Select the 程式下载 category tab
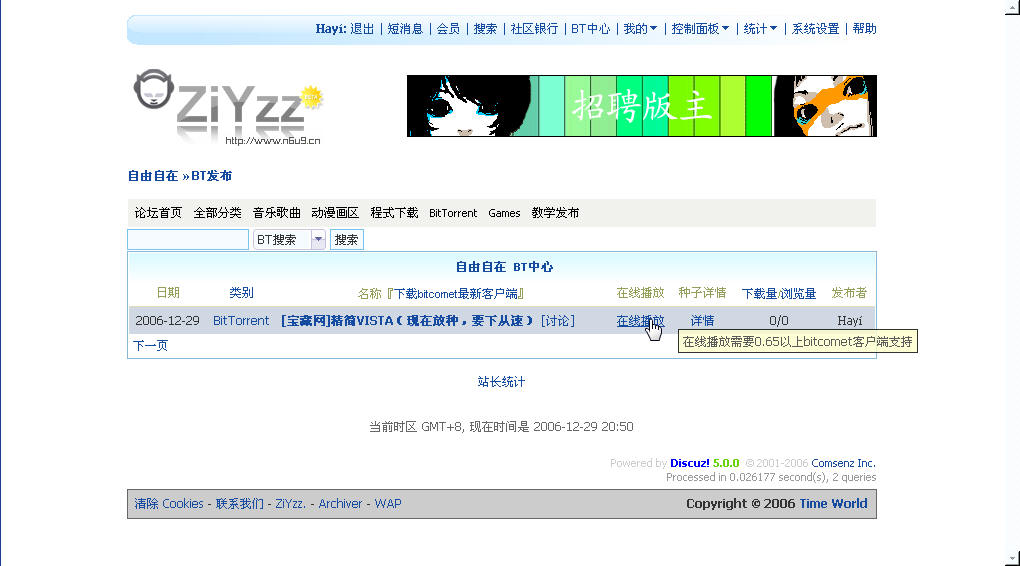 394,213
